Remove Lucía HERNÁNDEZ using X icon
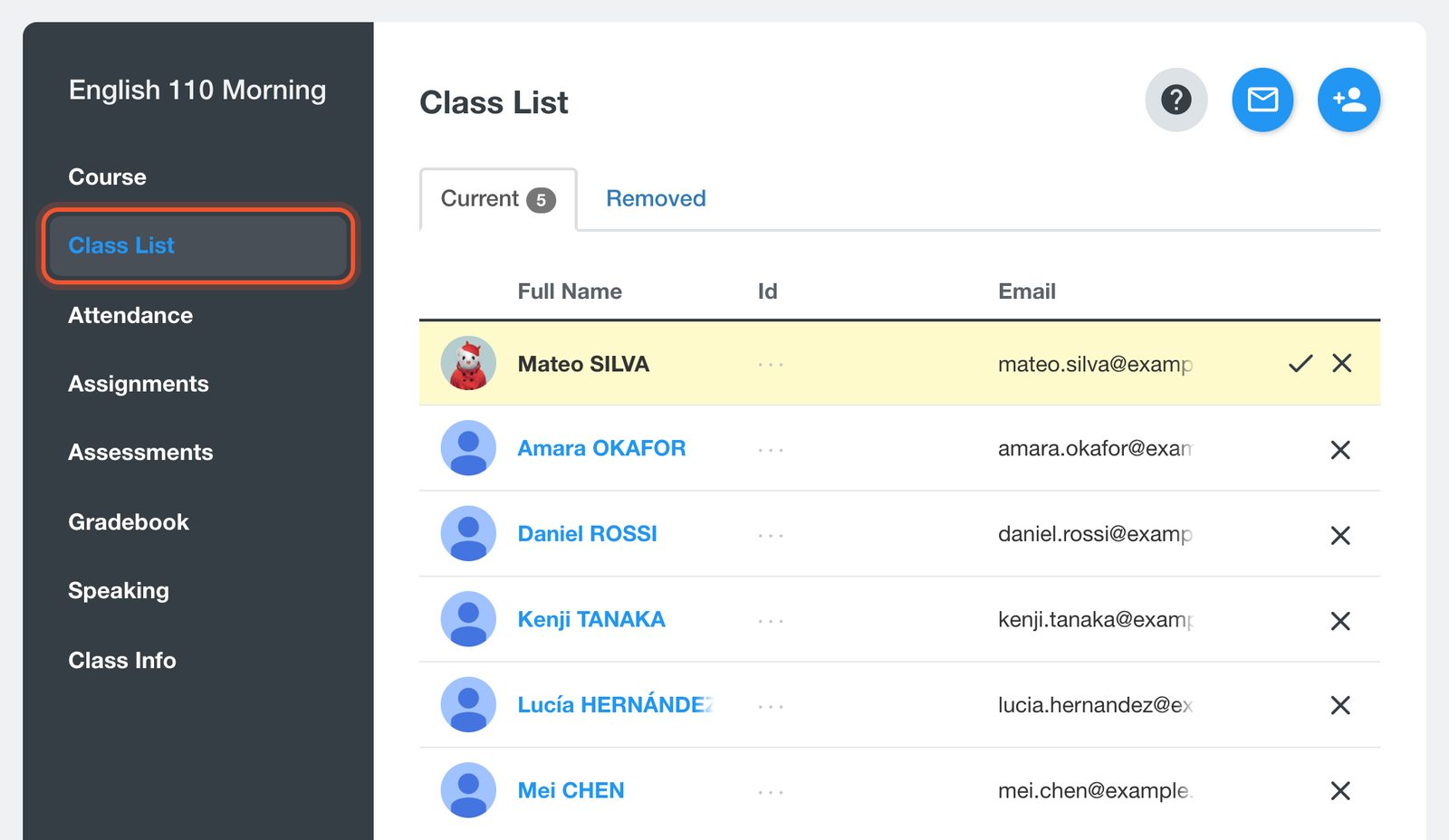 1340,705
